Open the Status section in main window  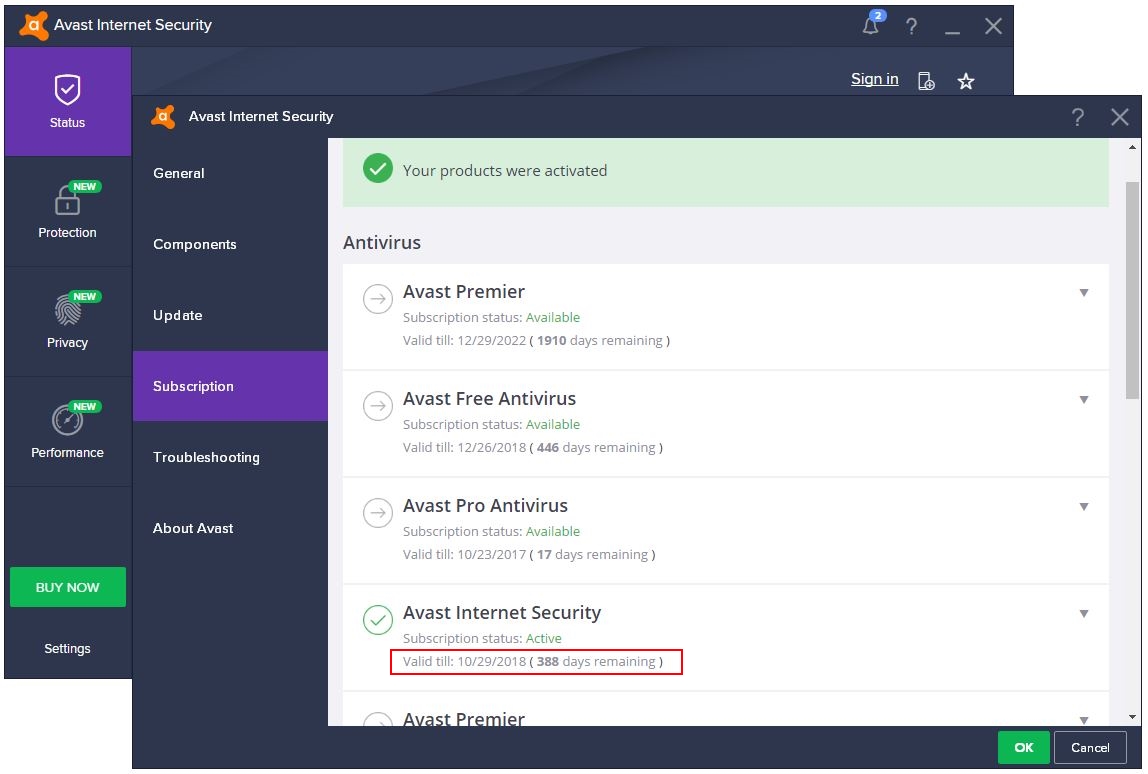coord(67,102)
